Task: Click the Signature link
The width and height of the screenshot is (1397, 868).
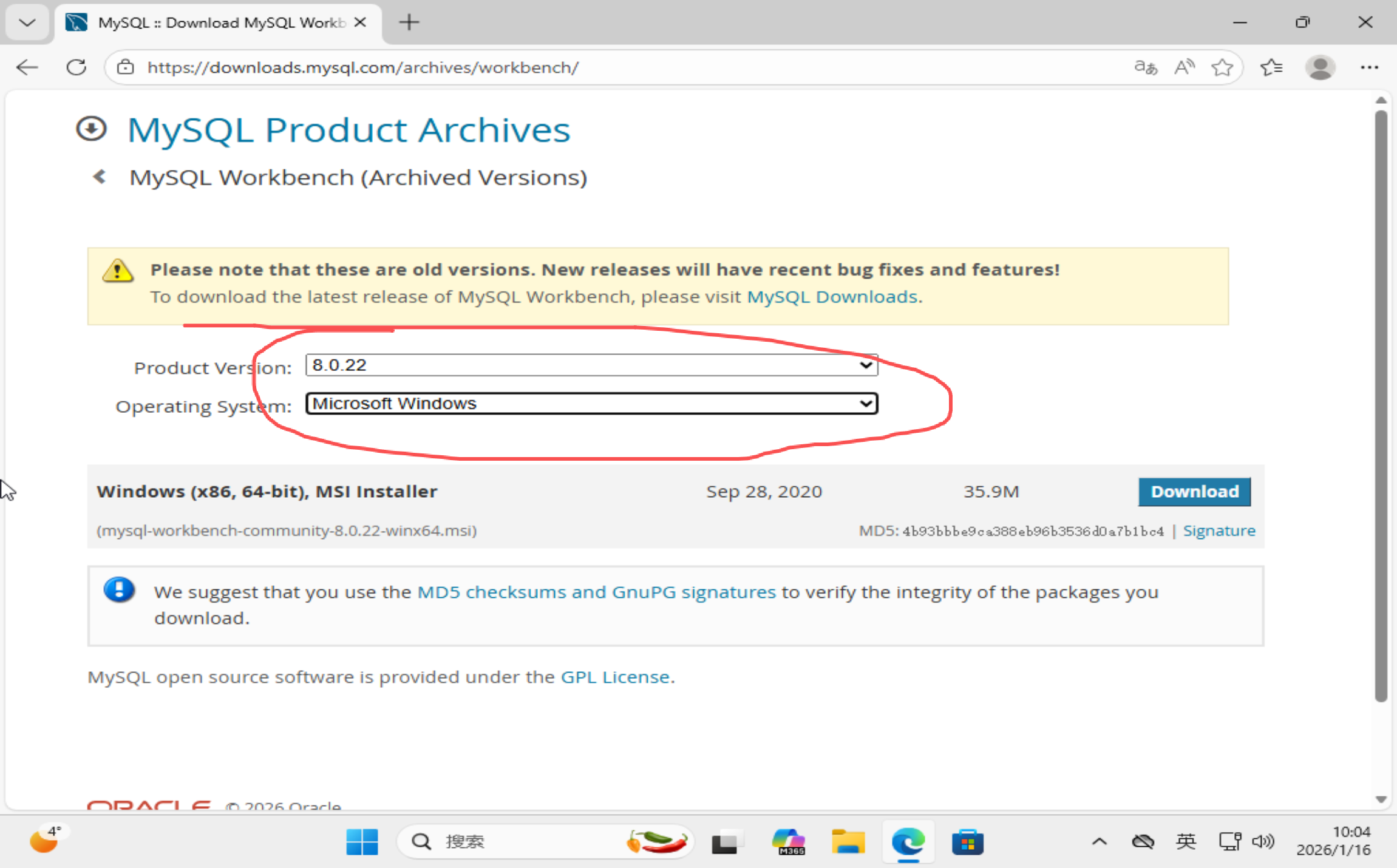Action: [x=1219, y=531]
